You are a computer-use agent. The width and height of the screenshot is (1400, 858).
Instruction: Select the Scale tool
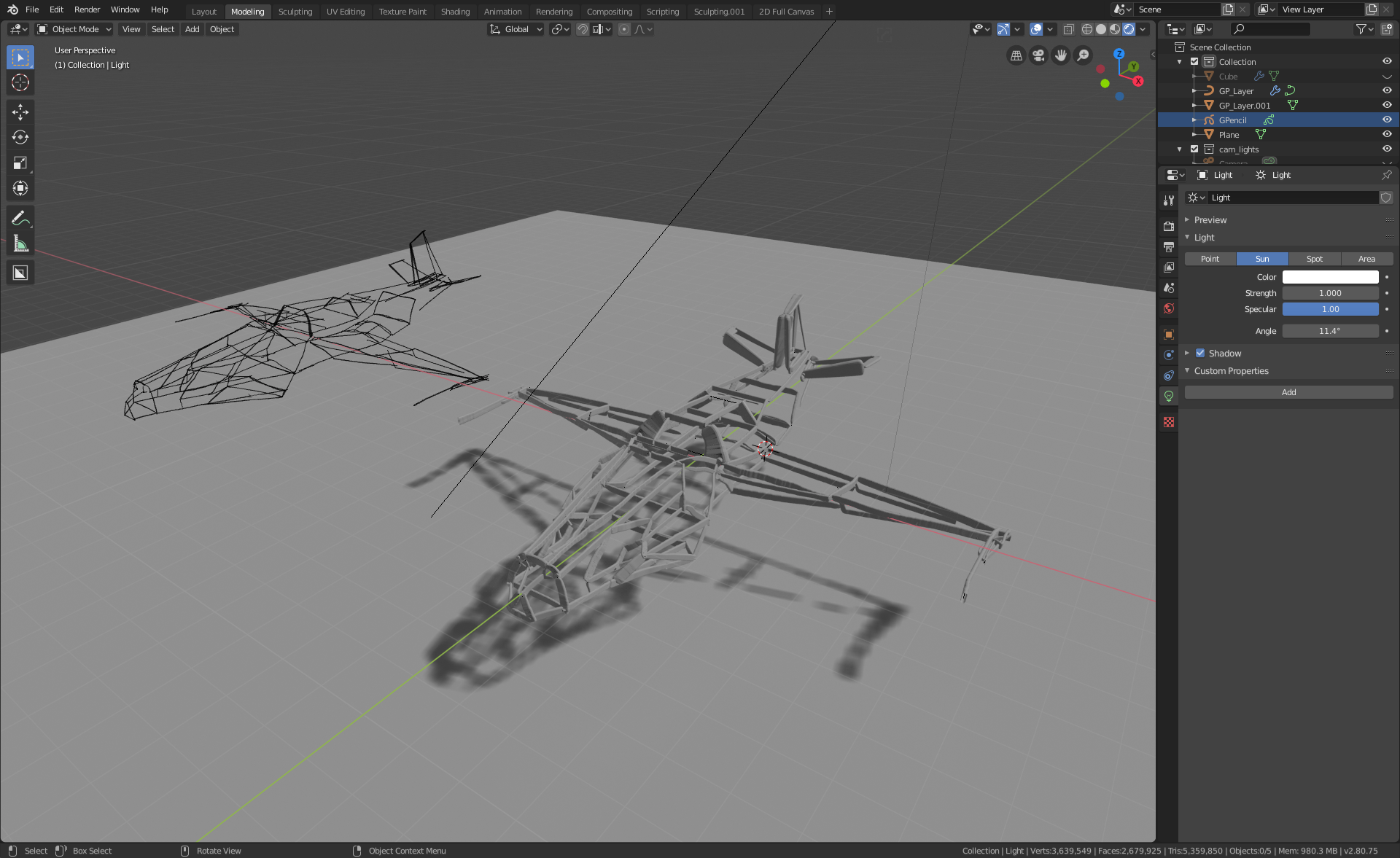tap(20, 163)
